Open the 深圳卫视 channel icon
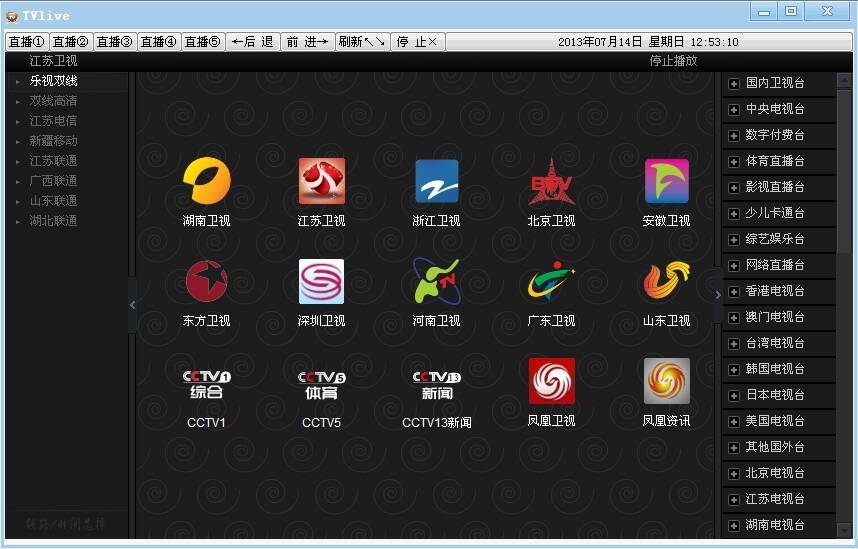The height and width of the screenshot is (549, 858). click(x=321, y=281)
